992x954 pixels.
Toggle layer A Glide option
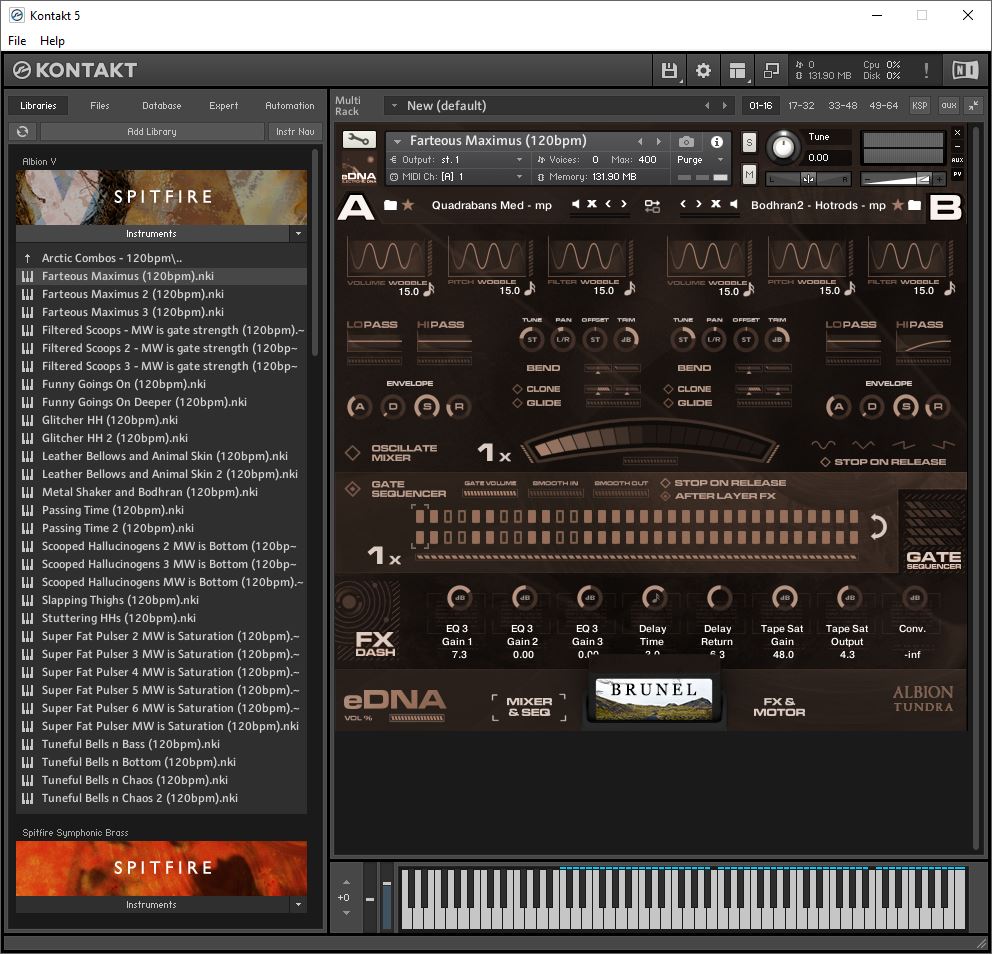[x=517, y=403]
